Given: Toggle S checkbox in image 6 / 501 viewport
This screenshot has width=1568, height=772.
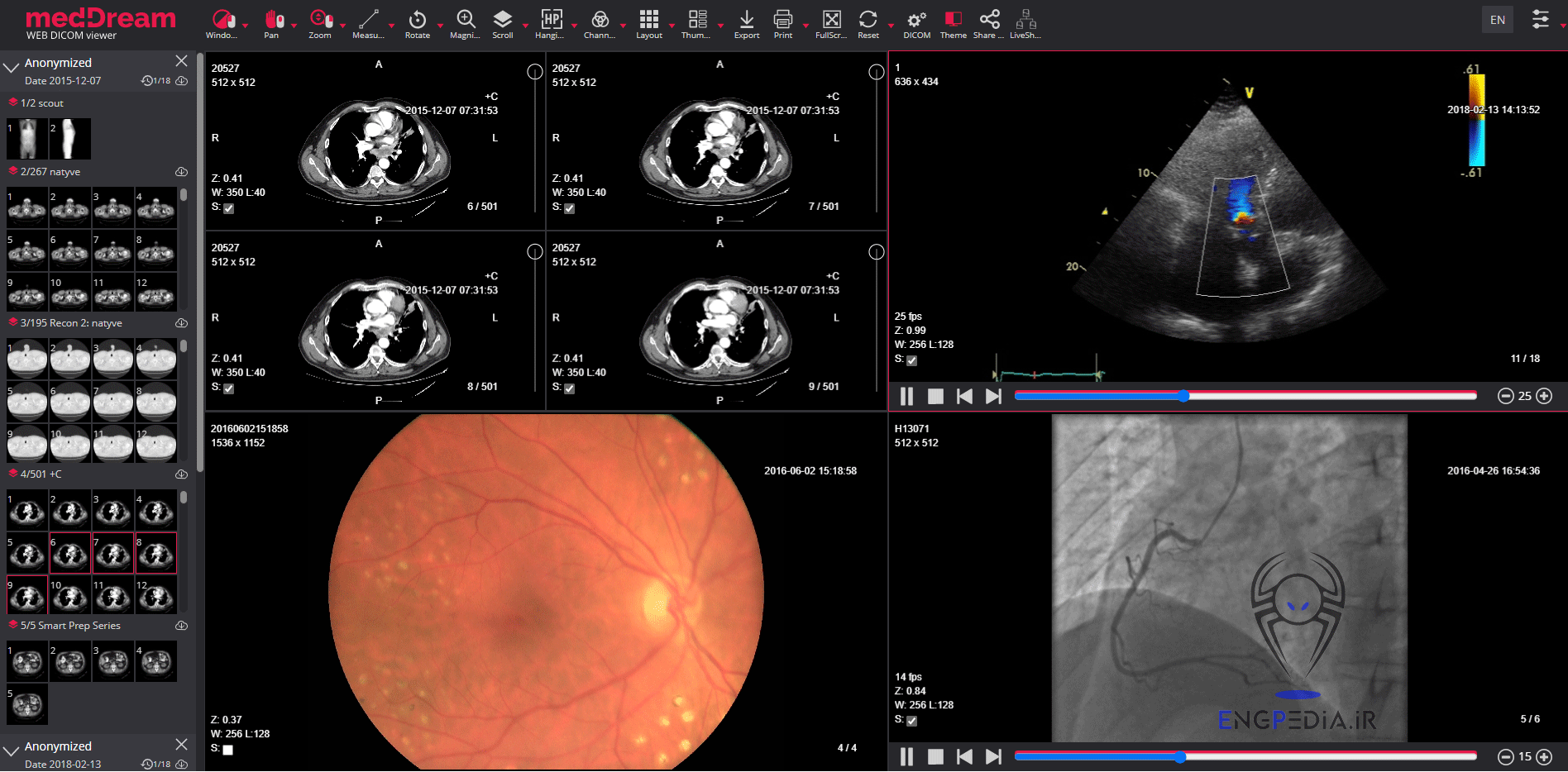Looking at the screenshot, I should point(229,208).
